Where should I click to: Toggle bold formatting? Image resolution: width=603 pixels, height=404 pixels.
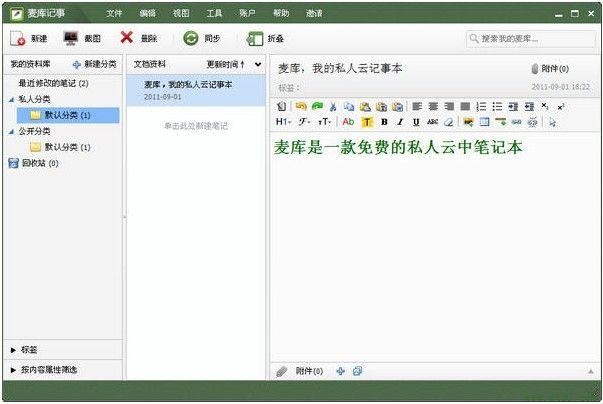coord(384,122)
